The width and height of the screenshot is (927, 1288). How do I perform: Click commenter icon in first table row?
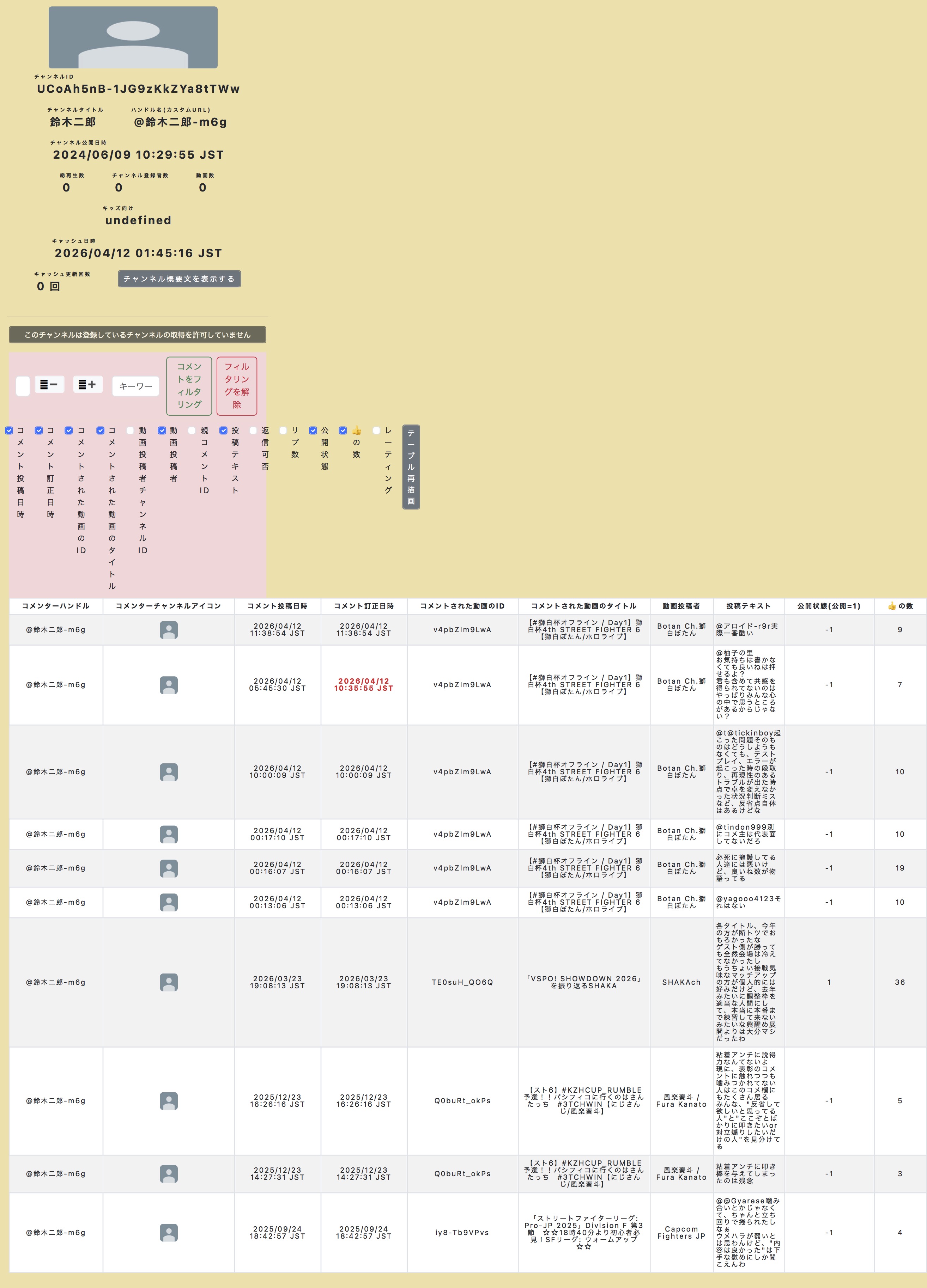coord(169,630)
